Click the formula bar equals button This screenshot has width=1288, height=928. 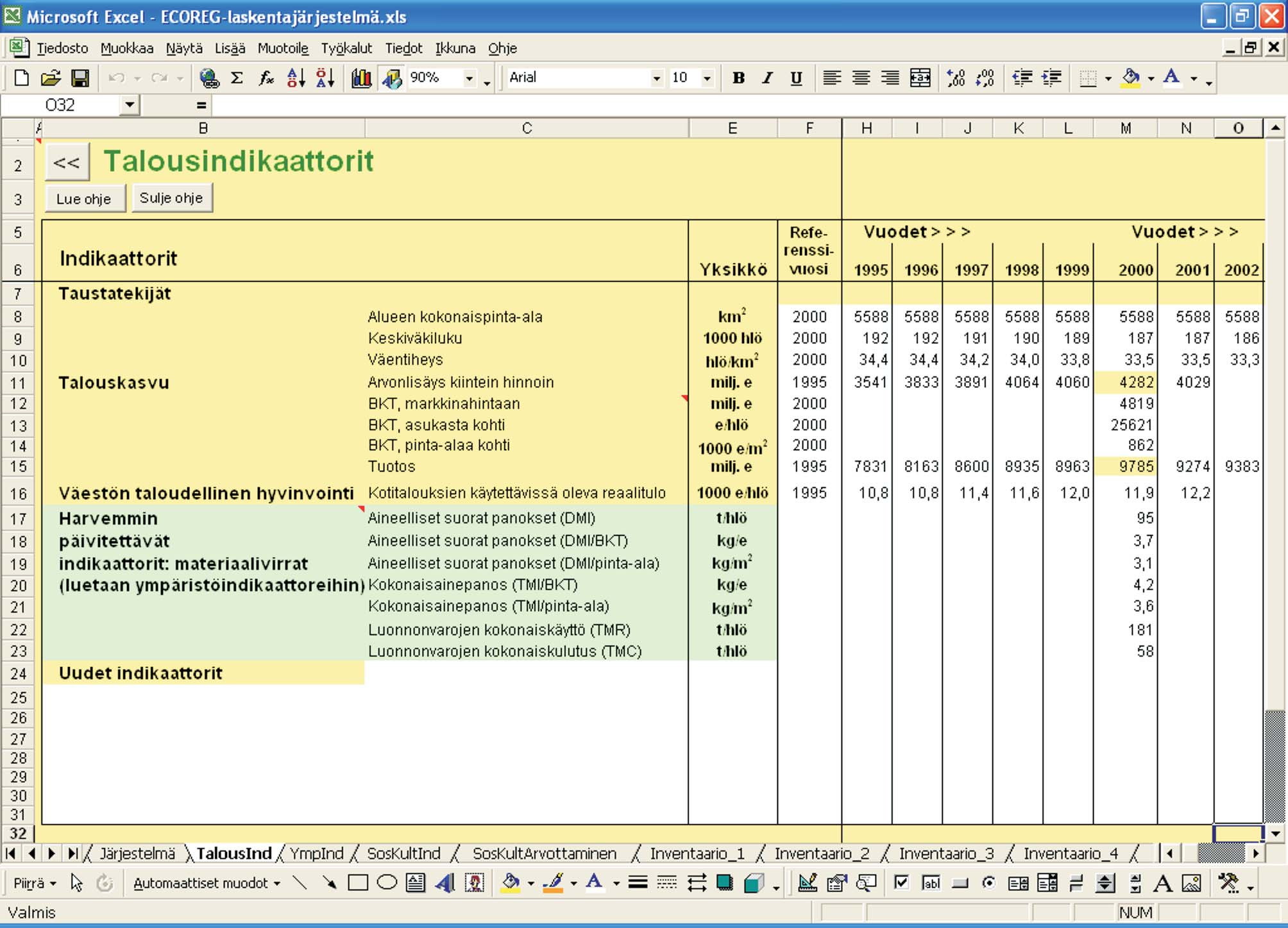click(201, 105)
